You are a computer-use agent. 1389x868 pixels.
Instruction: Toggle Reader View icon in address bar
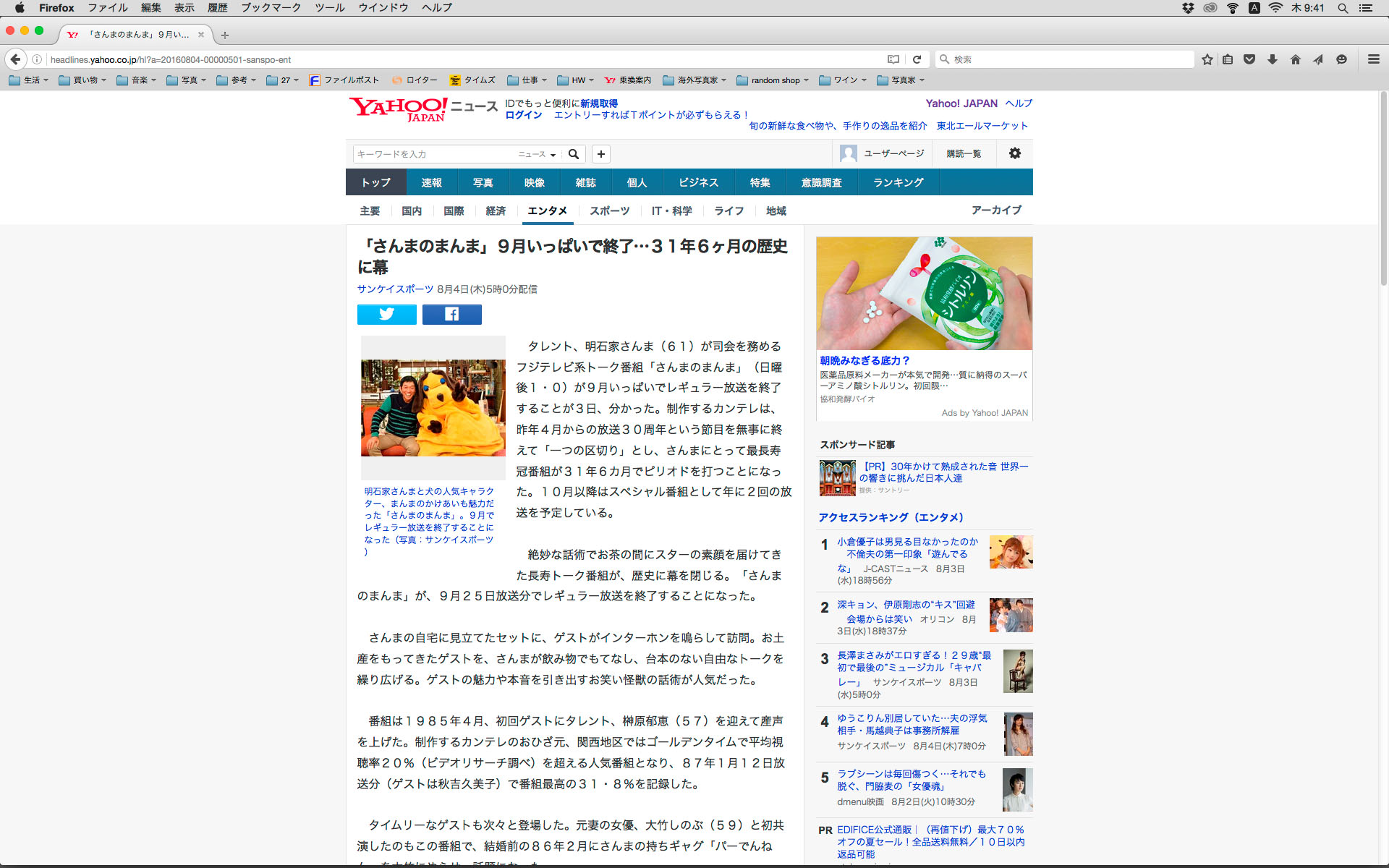click(x=893, y=59)
